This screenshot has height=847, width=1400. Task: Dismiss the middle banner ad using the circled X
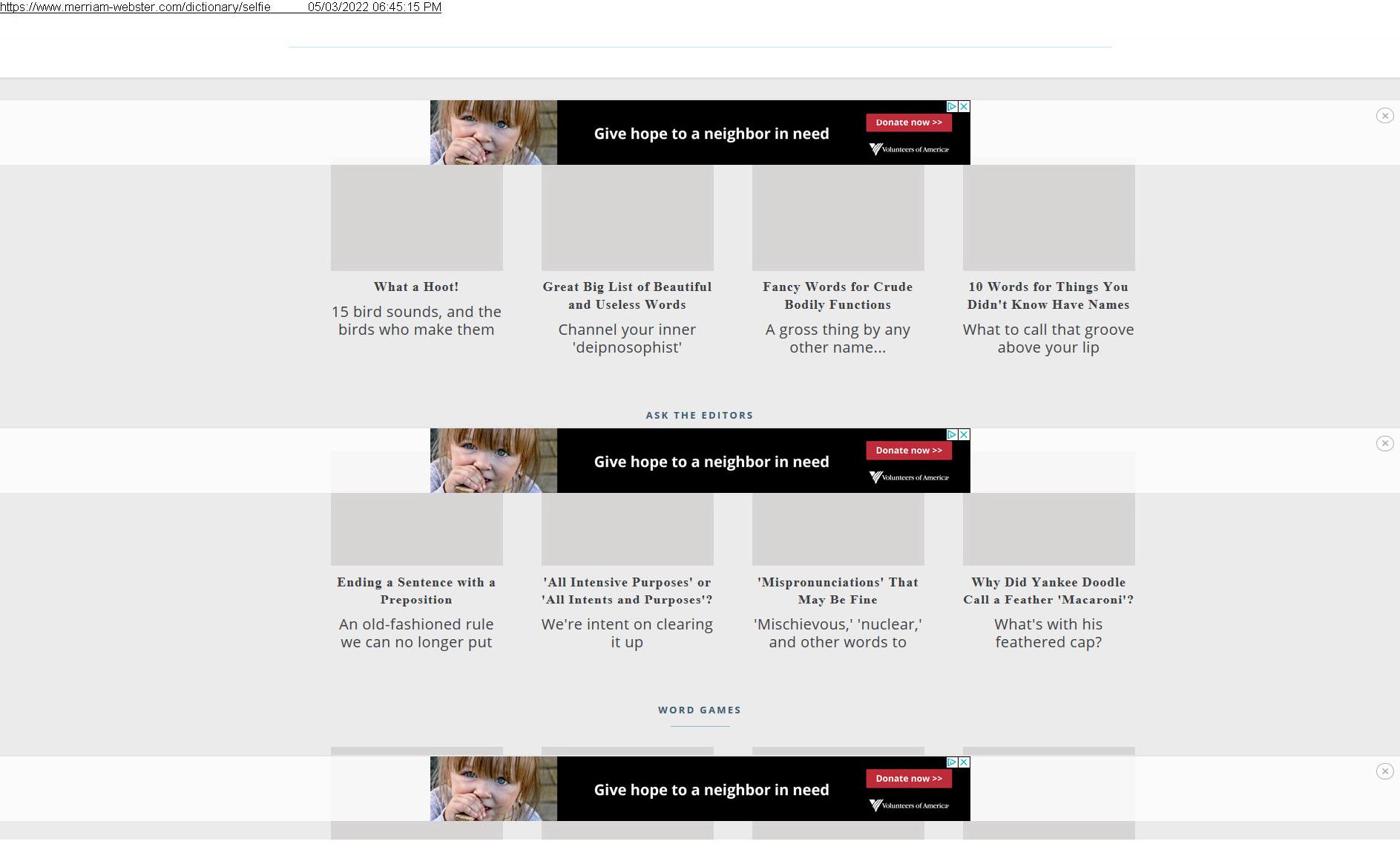[1384, 444]
